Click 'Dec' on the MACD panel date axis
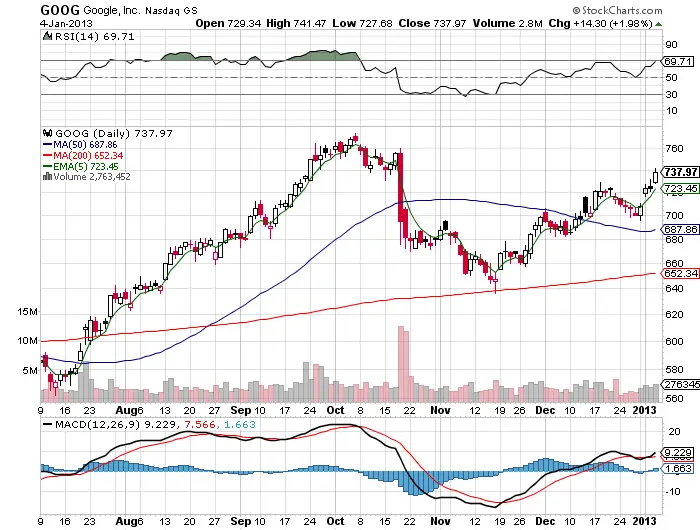Viewport: 700px width, 530px height. click(x=545, y=521)
